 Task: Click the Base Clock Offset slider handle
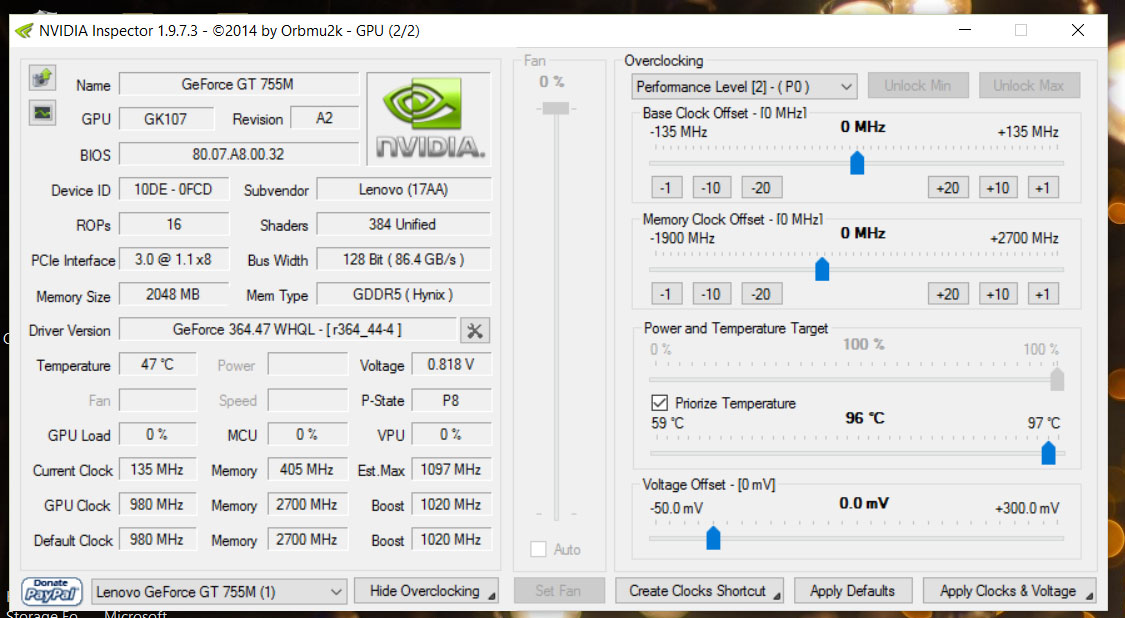point(857,163)
